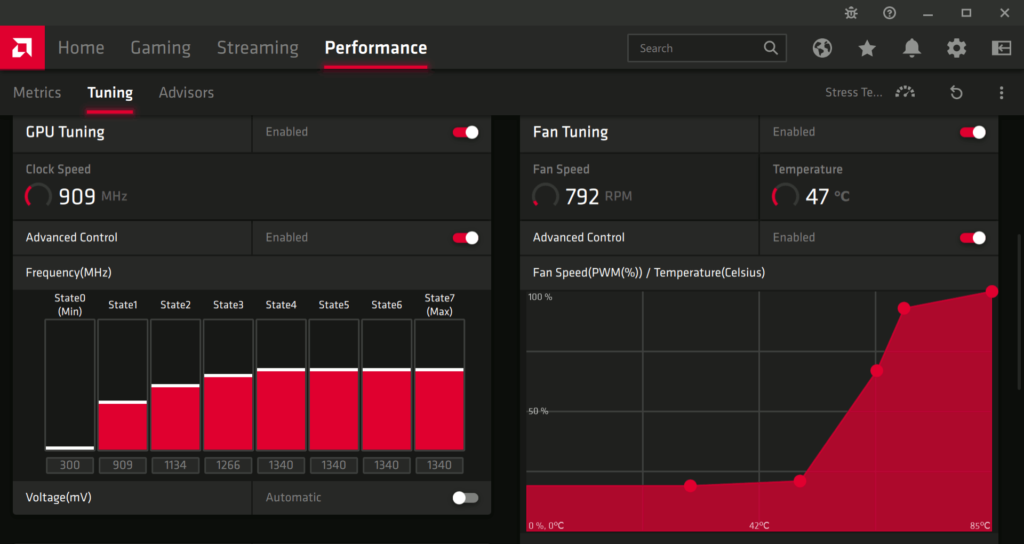This screenshot has width=1024, height=544.
Task: Turn off the Fan Tuning toggle
Action: 972,132
